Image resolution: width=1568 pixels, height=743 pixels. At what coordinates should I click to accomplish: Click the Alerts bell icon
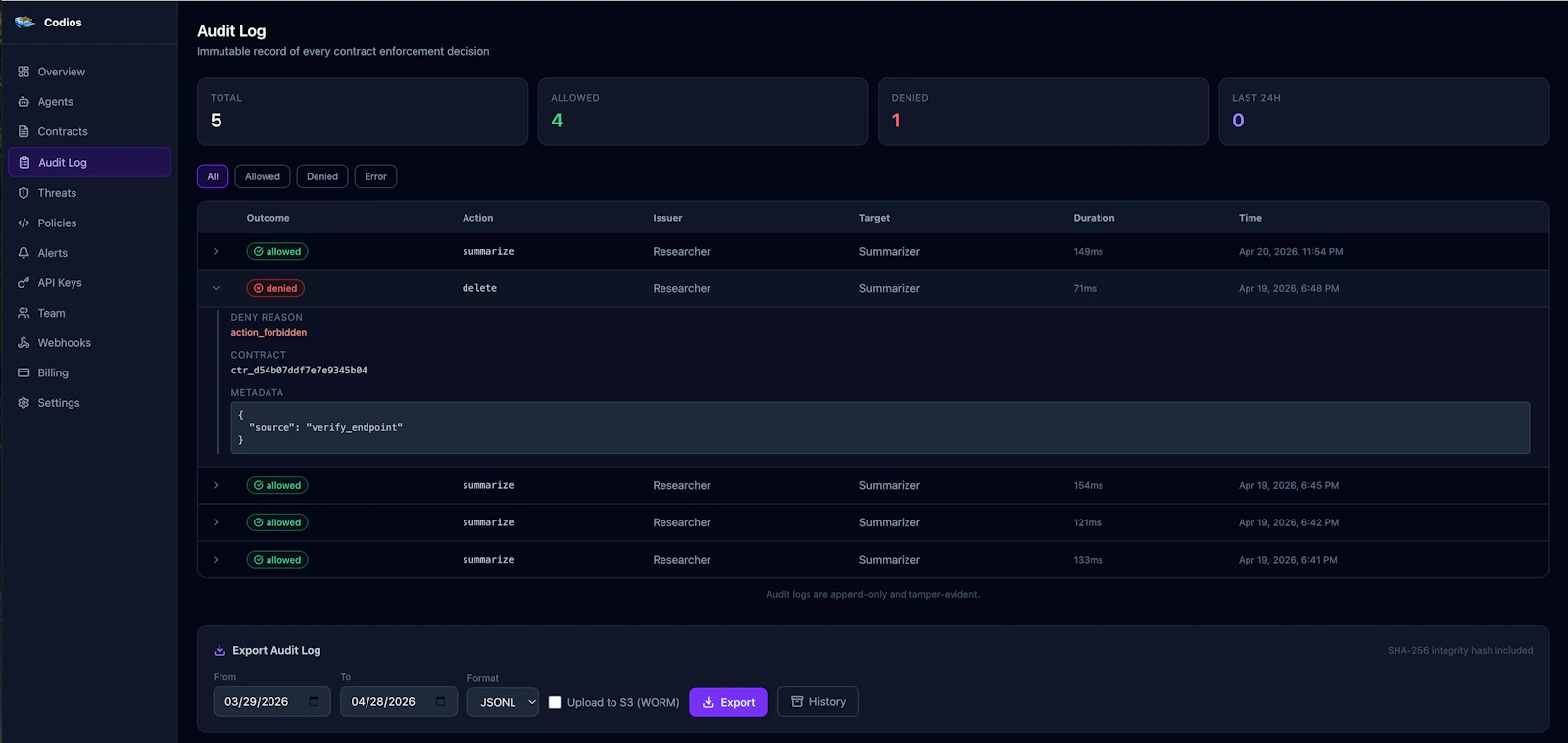(24, 253)
